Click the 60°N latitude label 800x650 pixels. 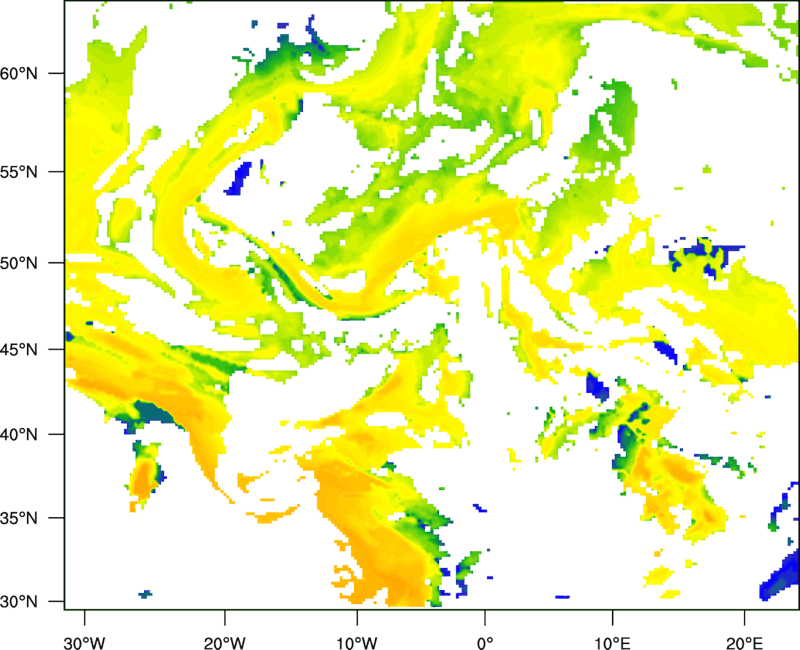tap(19, 73)
